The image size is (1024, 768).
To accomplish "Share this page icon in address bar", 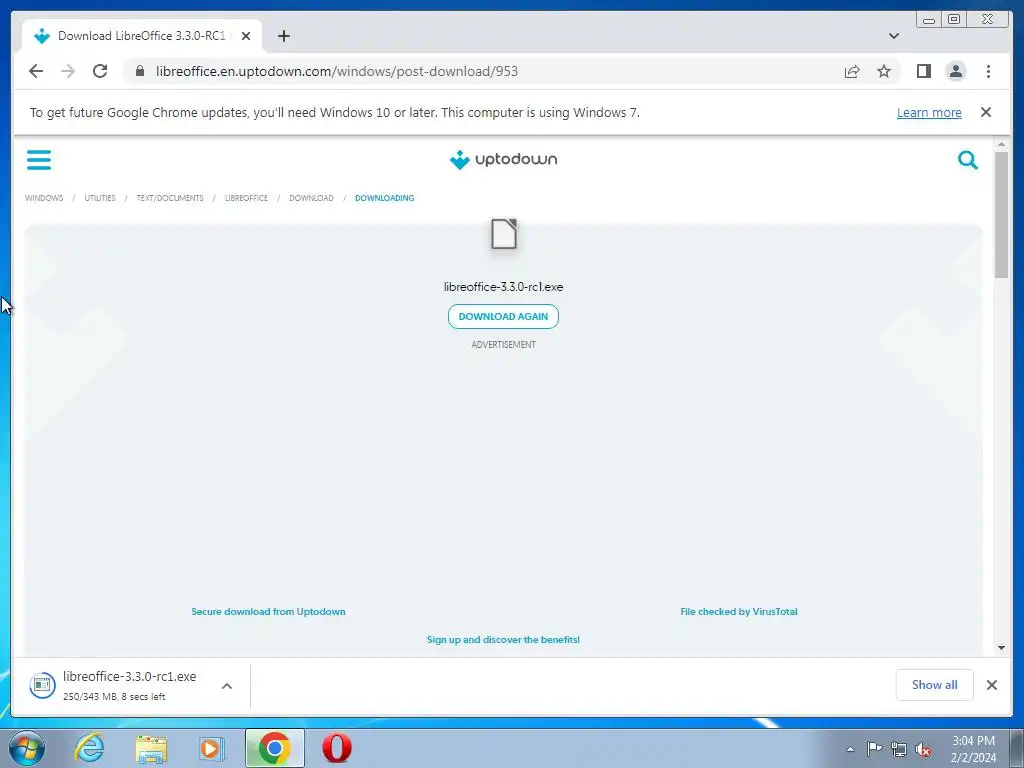I will (852, 71).
